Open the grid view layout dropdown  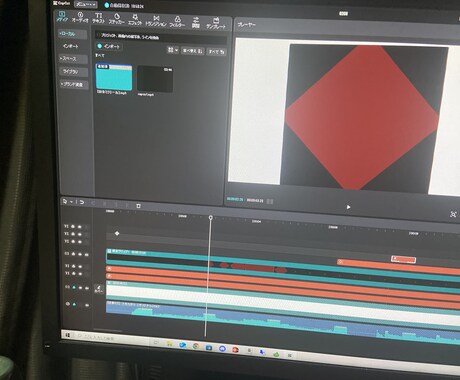172,50
